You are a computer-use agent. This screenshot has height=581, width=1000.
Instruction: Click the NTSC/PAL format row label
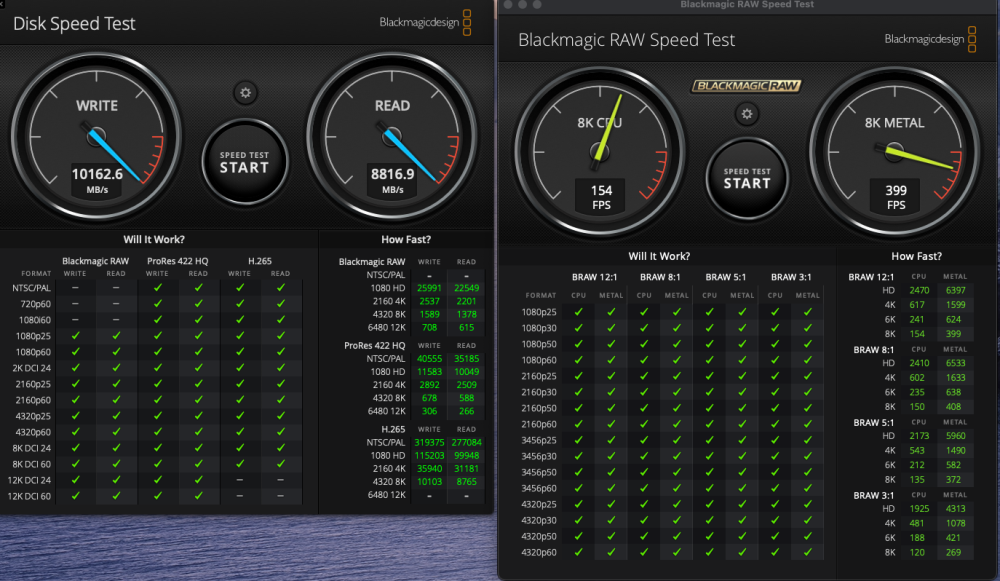click(31, 288)
